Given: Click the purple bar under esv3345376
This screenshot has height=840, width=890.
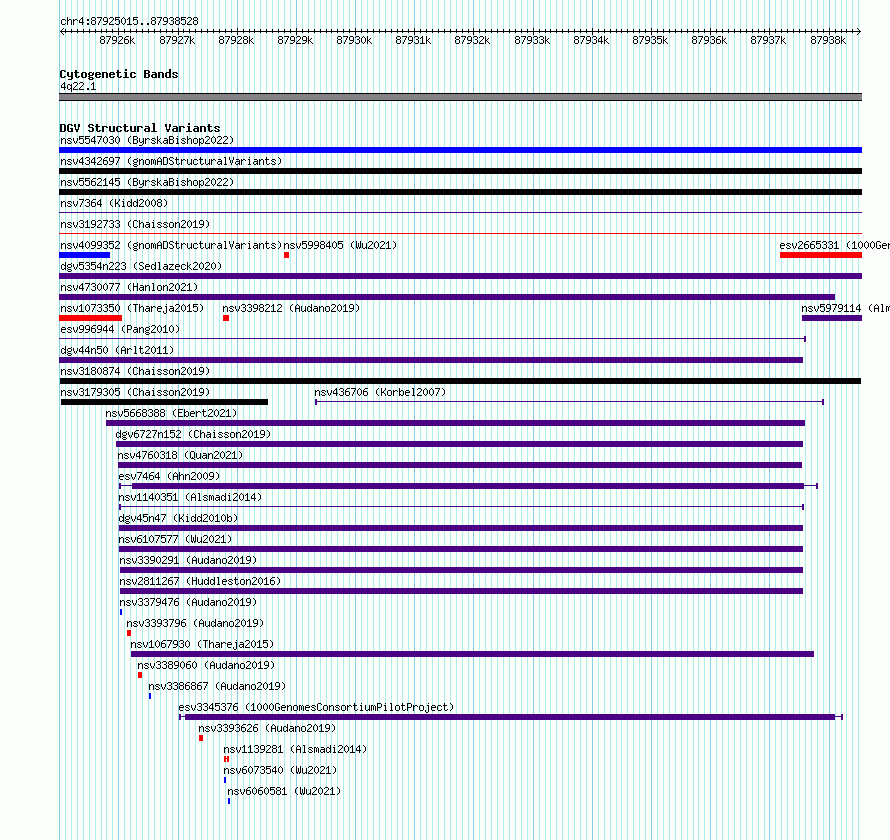Looking at the screenshot, I should [510, 717].
